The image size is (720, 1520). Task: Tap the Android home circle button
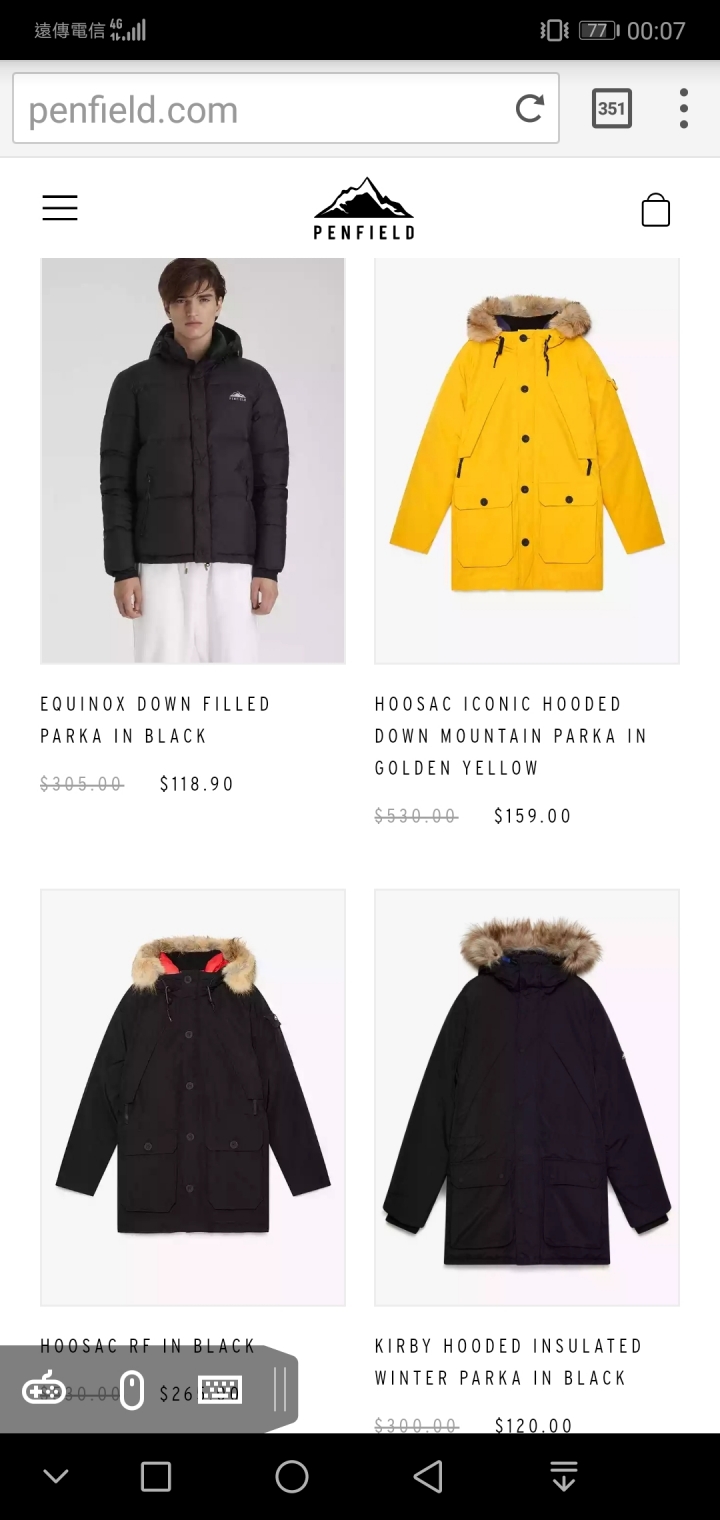pos(292,1476)
